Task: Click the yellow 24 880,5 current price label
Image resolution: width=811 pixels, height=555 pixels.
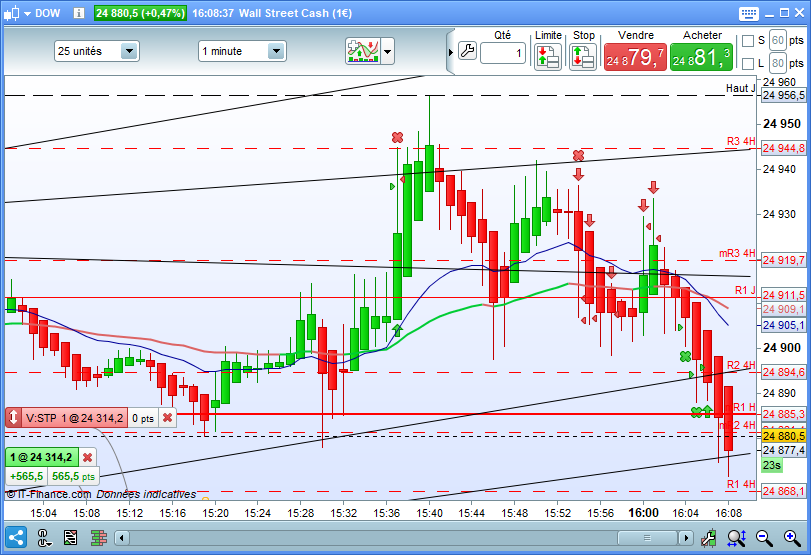Action: click(x=784, y=436)
